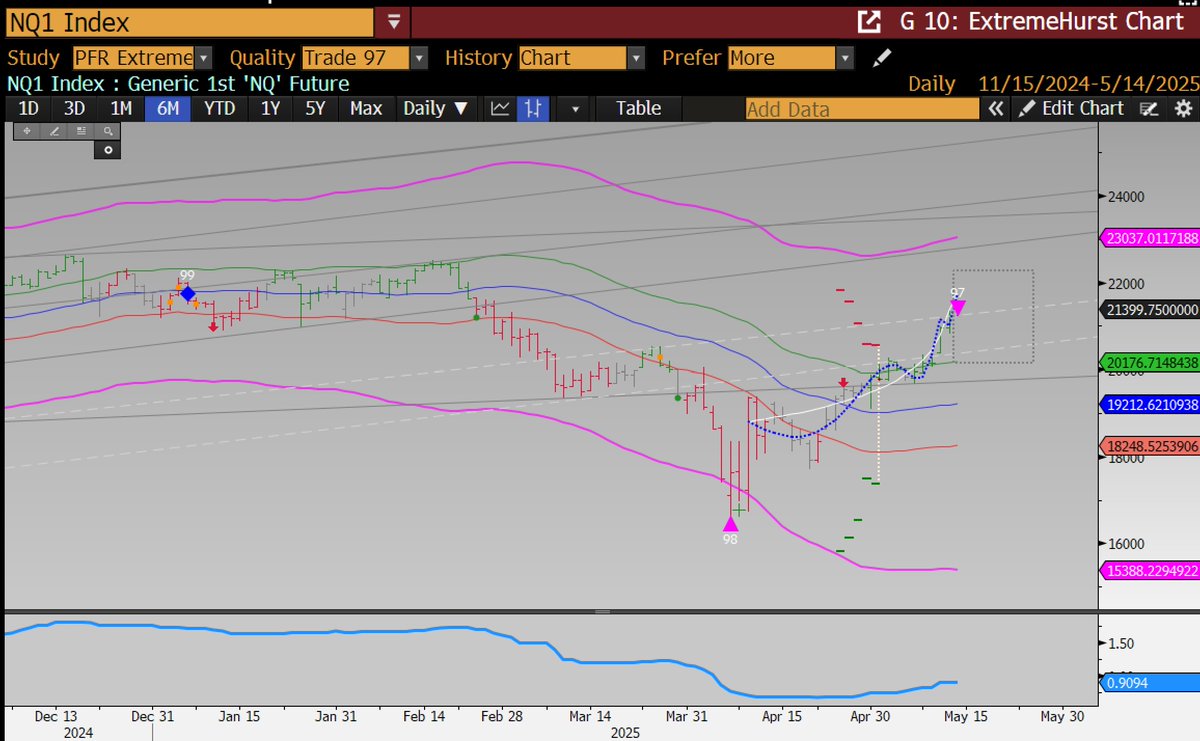The width and height of the screenshot is (1200, 741).
Task: Click the pop-out chart icon
Action: 871,20
